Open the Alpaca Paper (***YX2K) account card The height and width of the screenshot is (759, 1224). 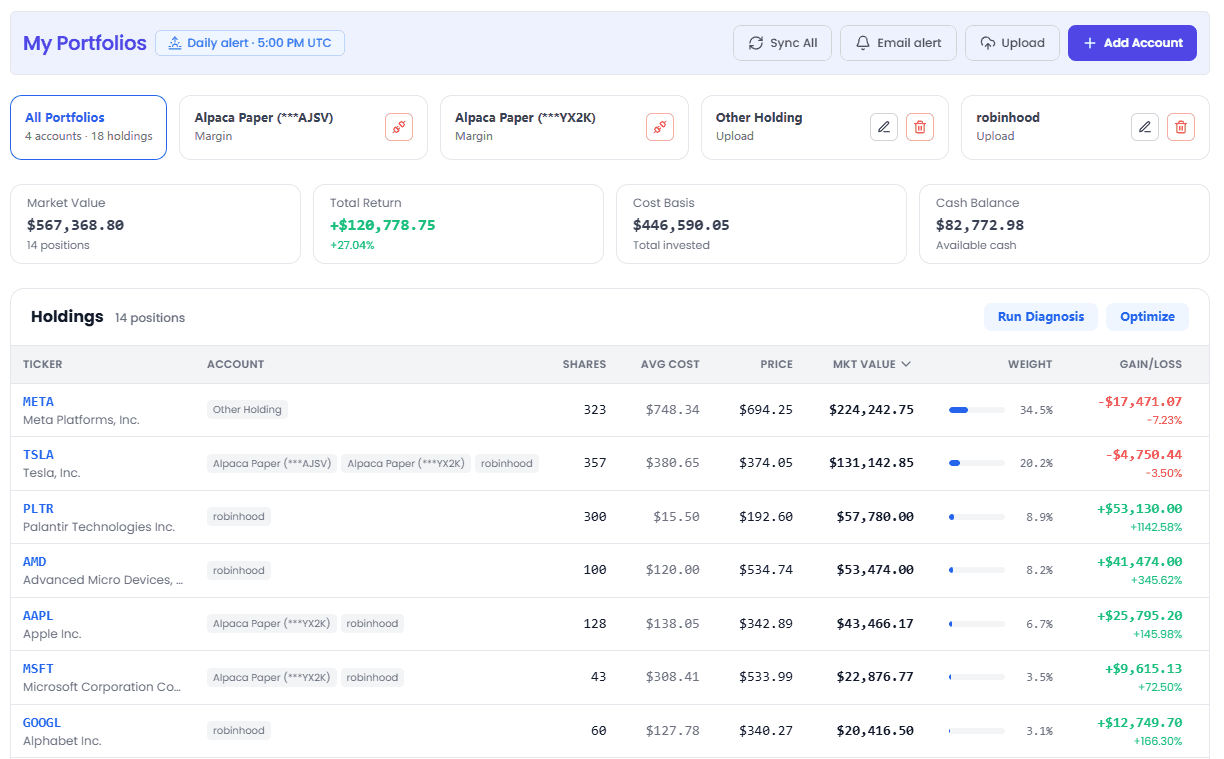[x=564, y=127]
